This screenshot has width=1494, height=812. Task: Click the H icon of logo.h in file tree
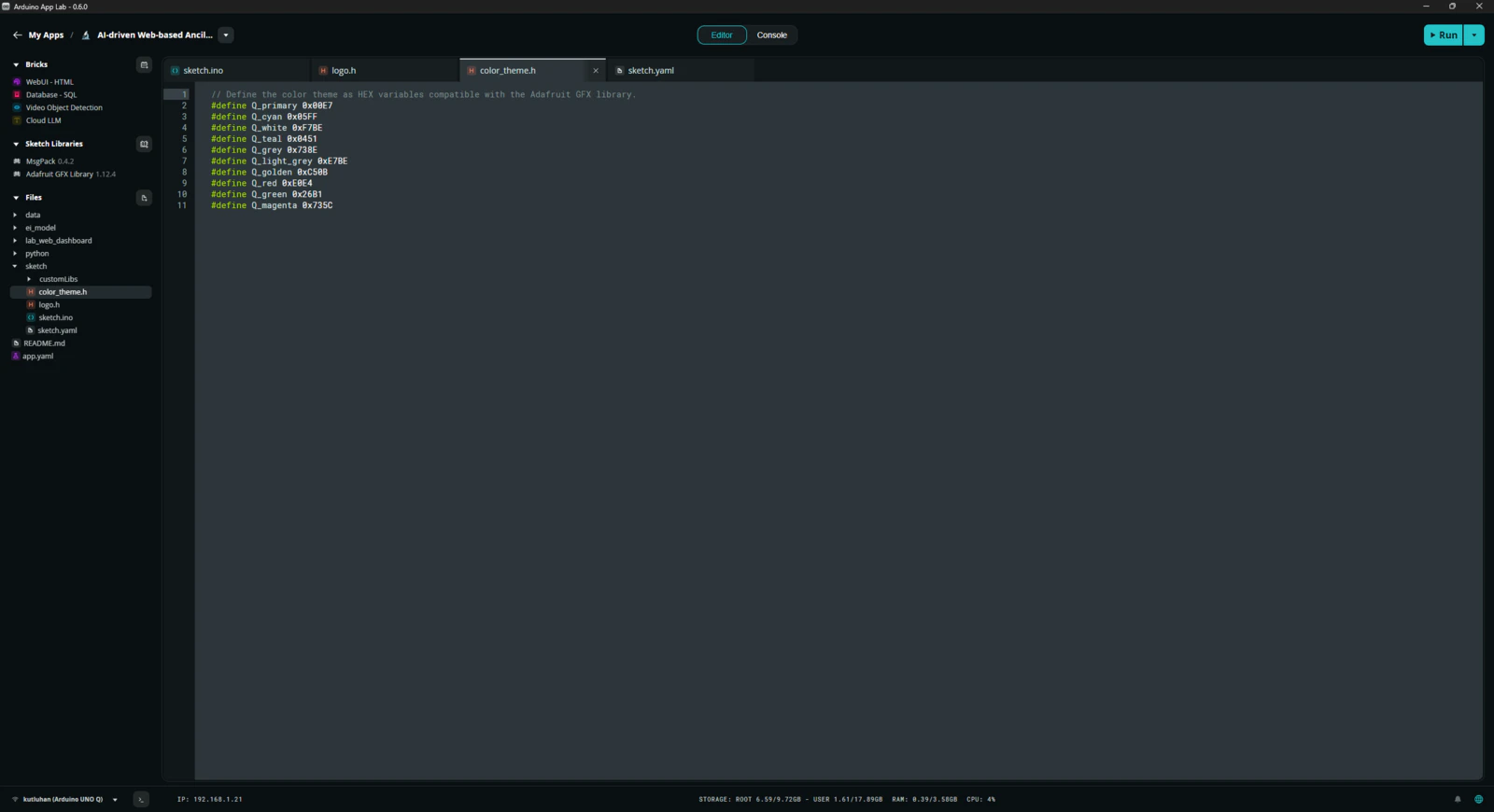(x=31, y=305)
